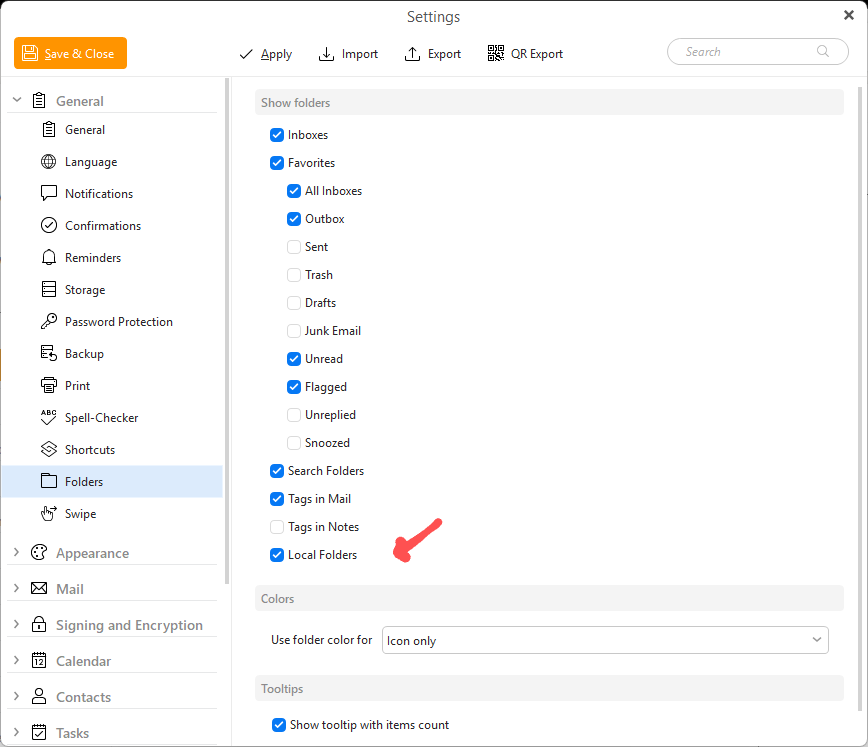The height and width of the screenshot is (747, 868).
Task: Click the Appearance palette icon
Action: [x=39, y=552]
